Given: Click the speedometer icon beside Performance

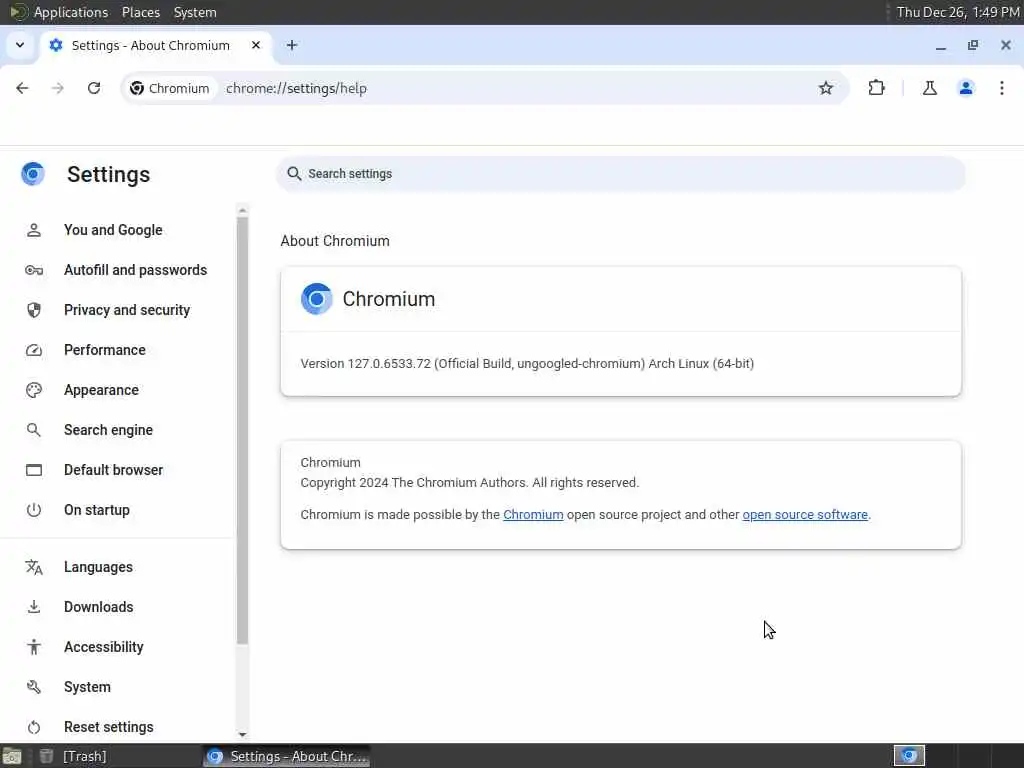Looking at the screenshot, I should pos(33,351).
